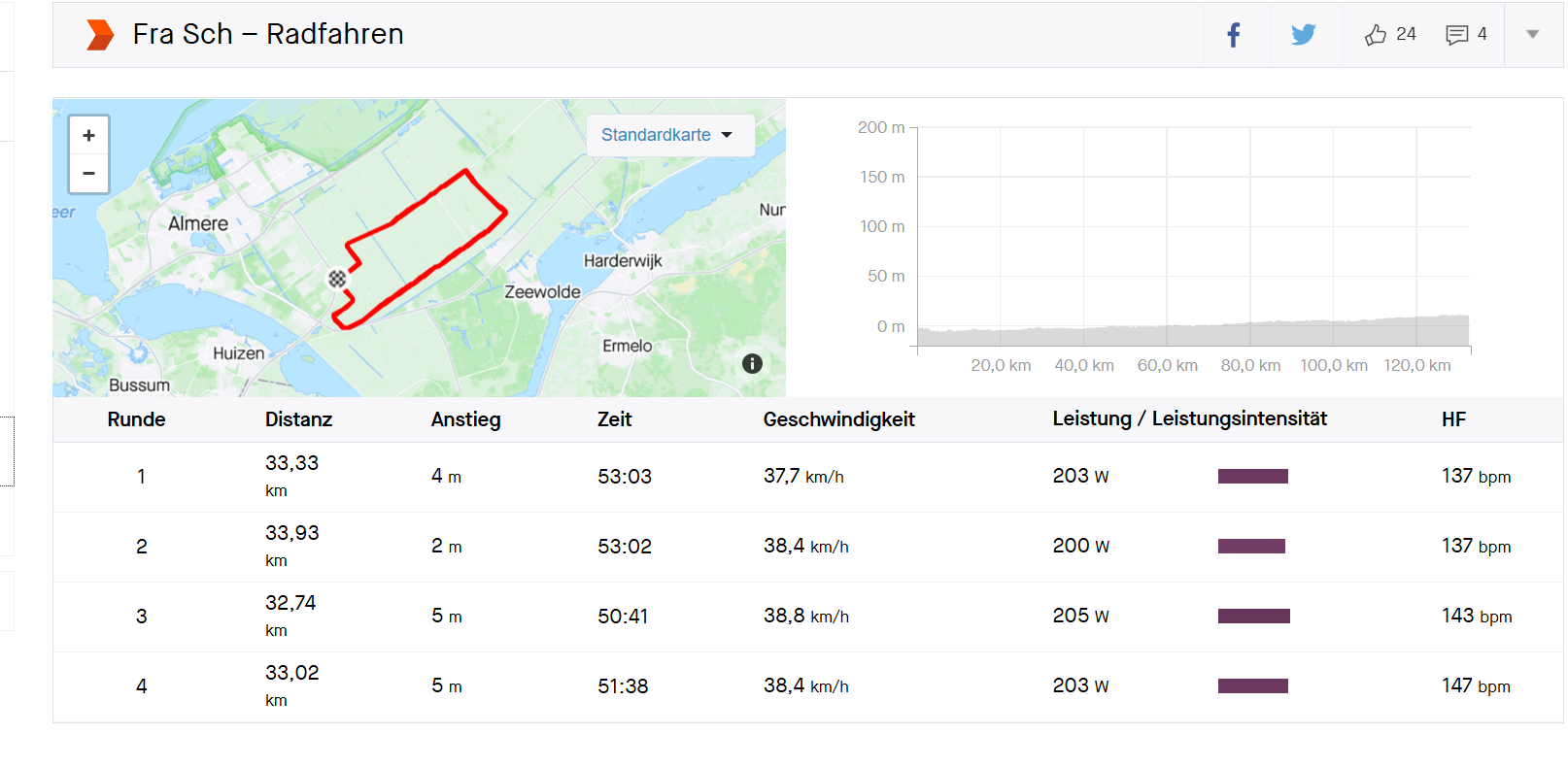1568x768 pixels.
Task: Open the Standardkarte map type dropdown
Action: (668, 135)
